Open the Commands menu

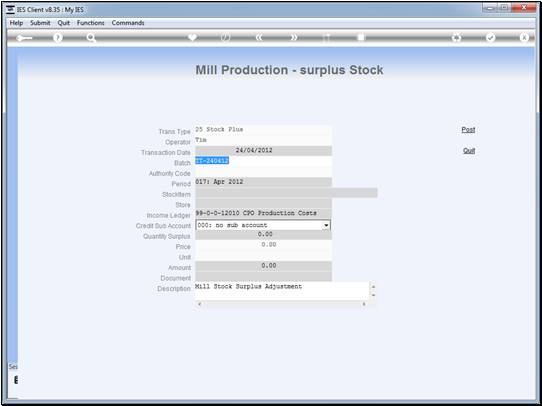tap(128, 23)
